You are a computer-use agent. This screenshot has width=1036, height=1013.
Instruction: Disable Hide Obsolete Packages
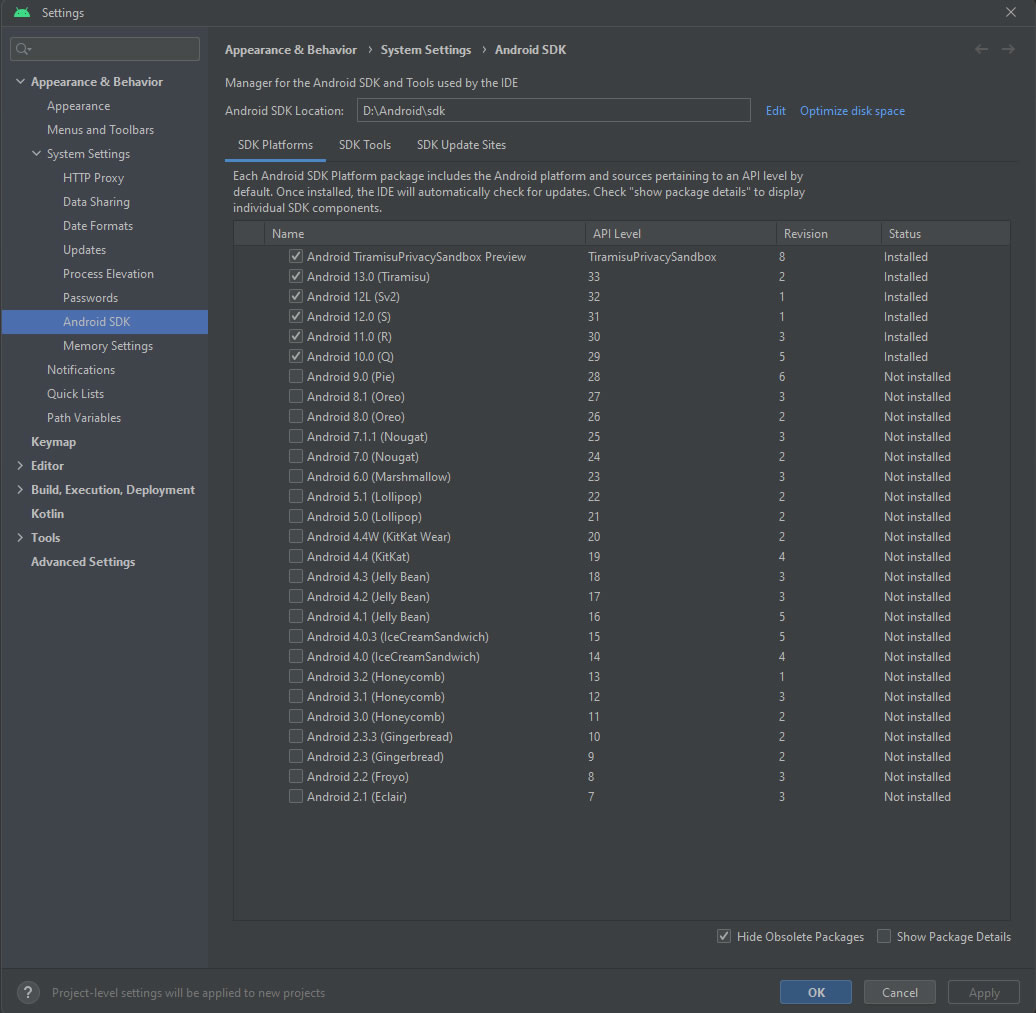[724, 936]
